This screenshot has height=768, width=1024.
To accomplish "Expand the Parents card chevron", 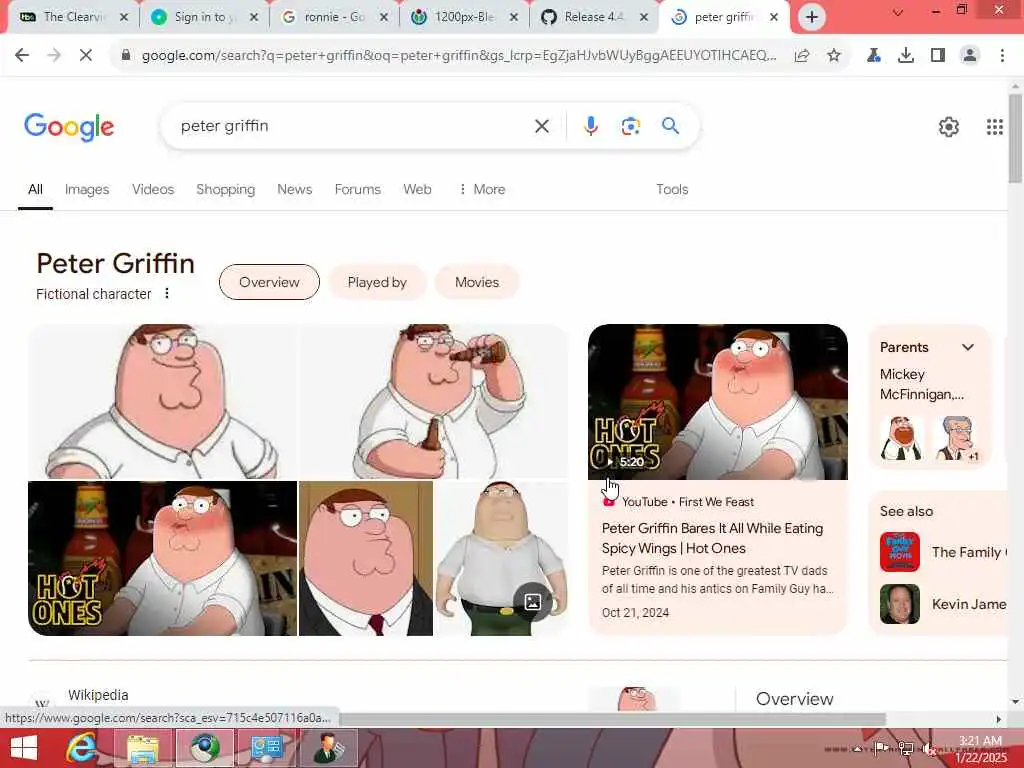I will tap(968, 347).
